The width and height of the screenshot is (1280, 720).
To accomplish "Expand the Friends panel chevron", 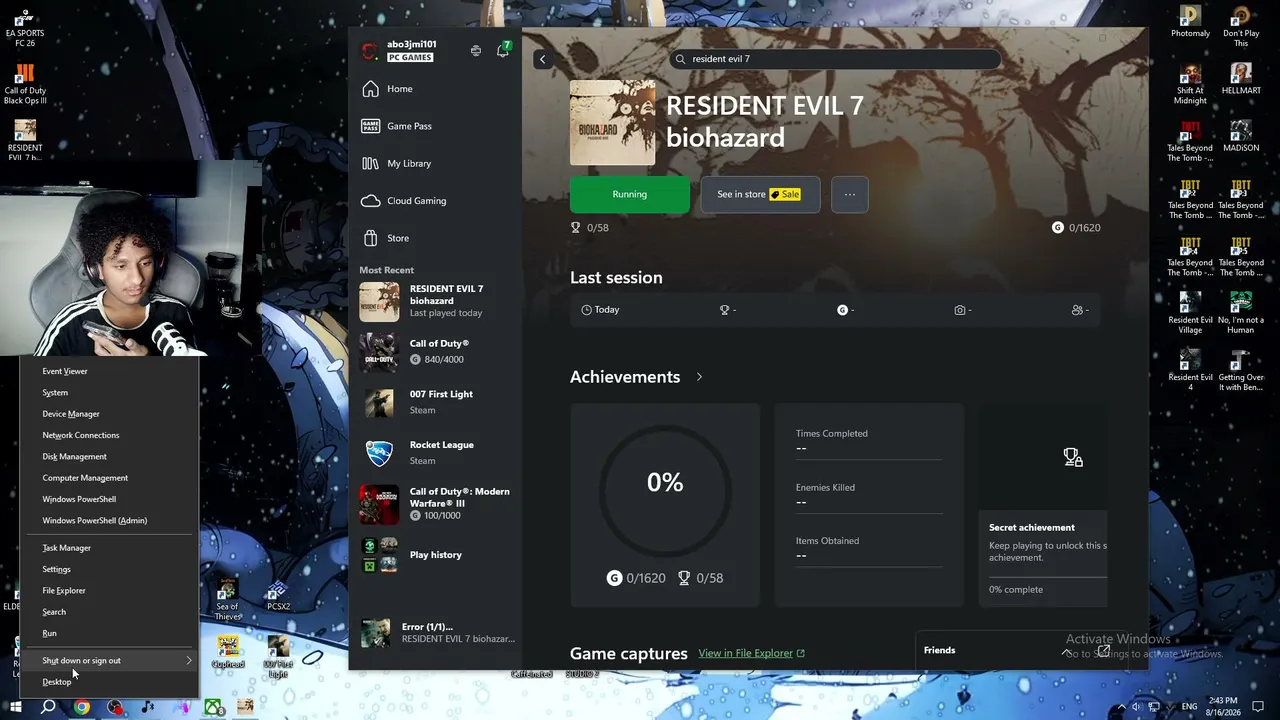I will click(1066, 651).
